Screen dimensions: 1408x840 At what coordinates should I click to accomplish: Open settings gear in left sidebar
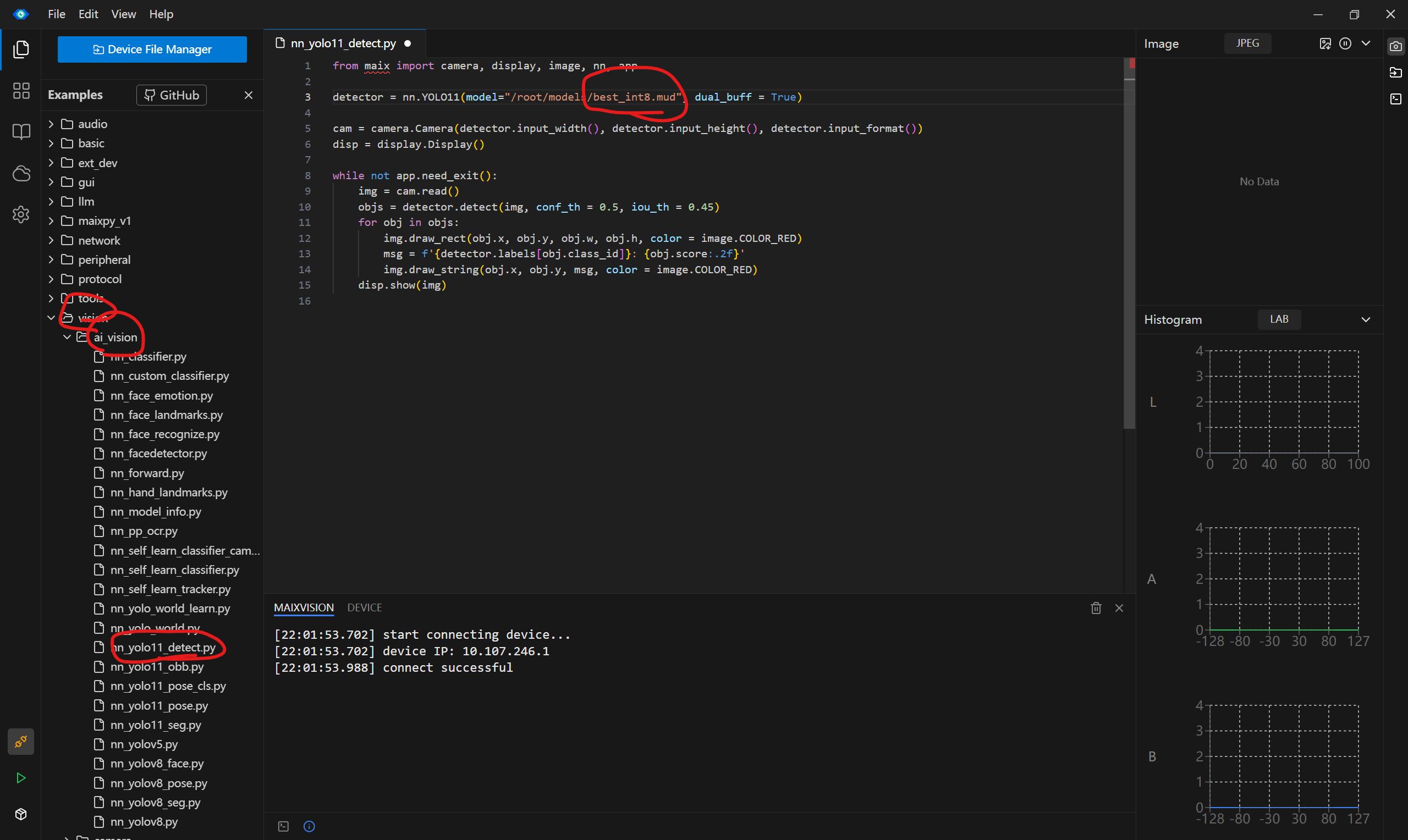(21, 214)
